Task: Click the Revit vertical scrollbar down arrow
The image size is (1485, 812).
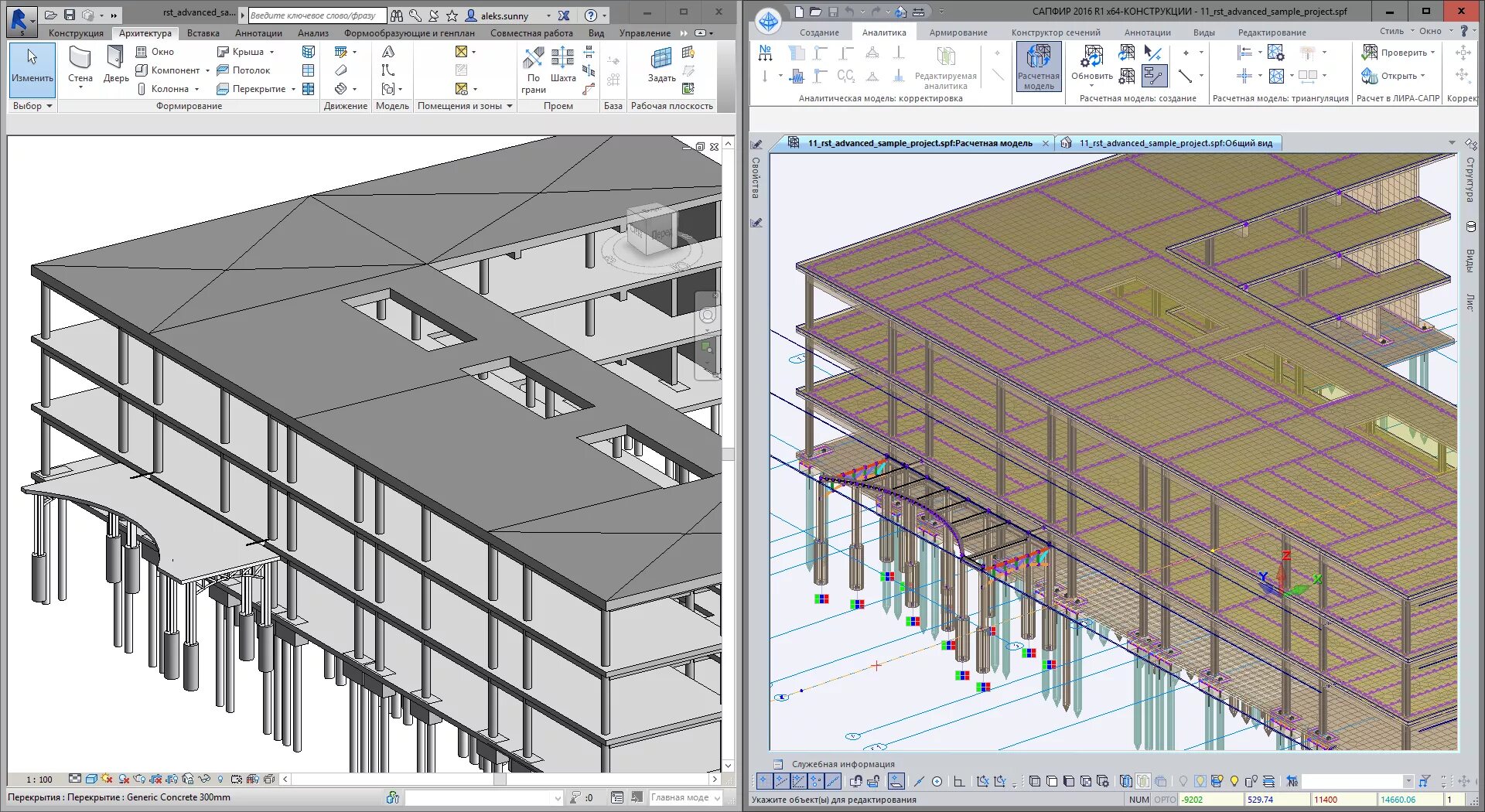Action: 728,766
